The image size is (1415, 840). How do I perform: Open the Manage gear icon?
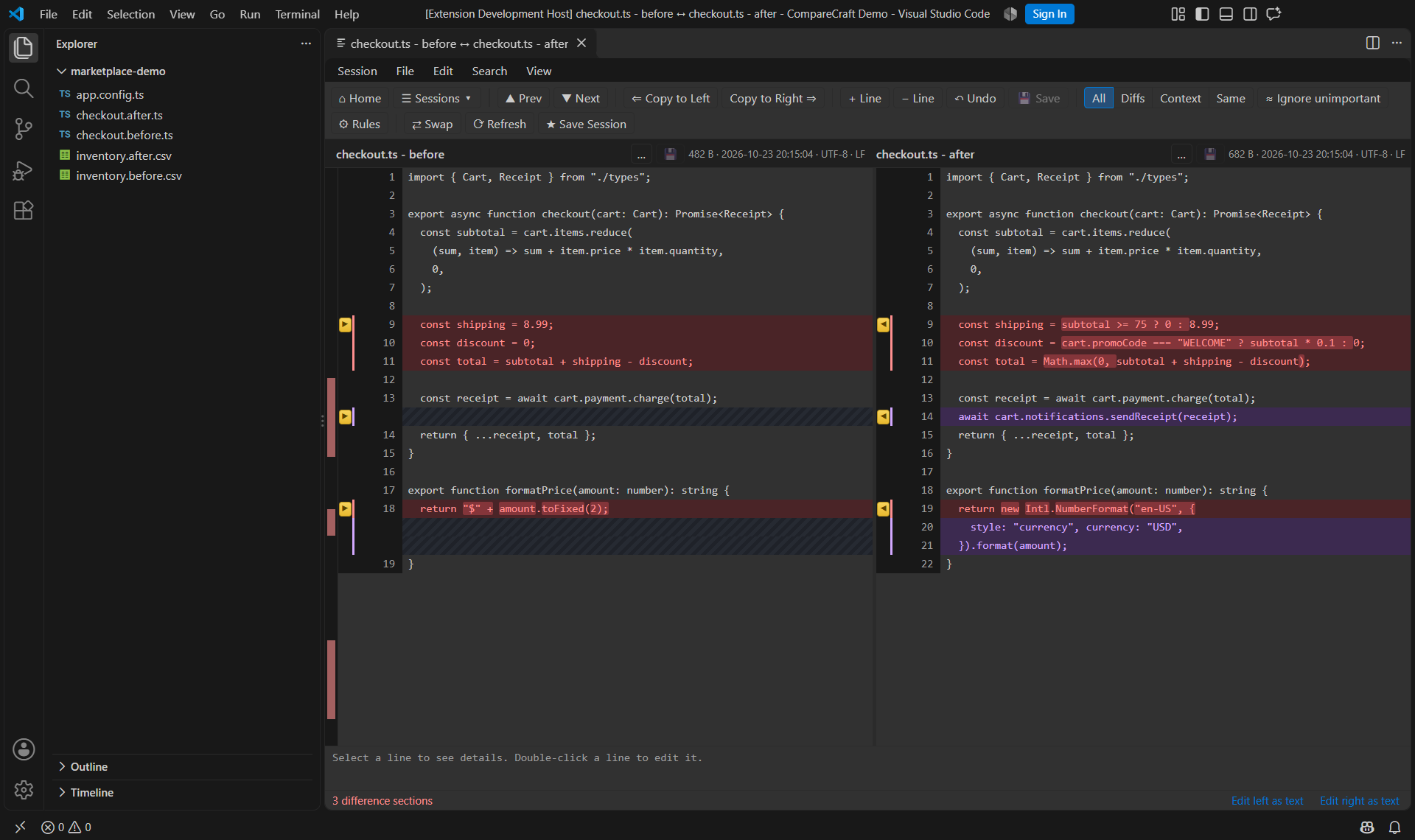[x=24, y=790]
